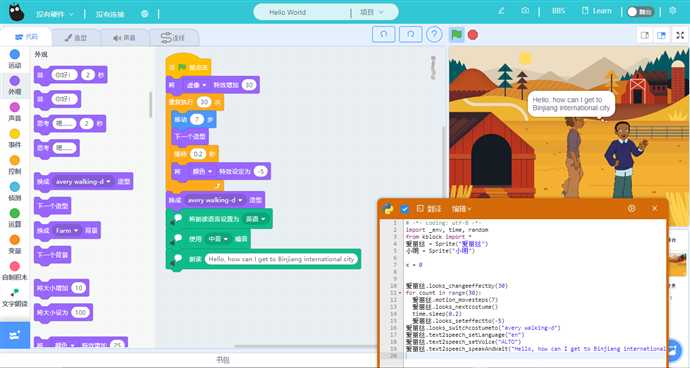The image size is (690, 368).
Task: Click the settings gear in Python panel
Action: [632, 208]
